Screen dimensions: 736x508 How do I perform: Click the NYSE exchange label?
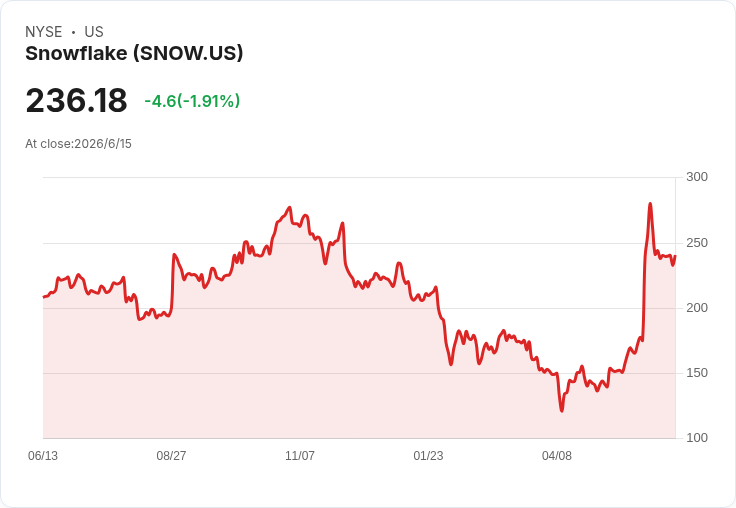[44, 32]
